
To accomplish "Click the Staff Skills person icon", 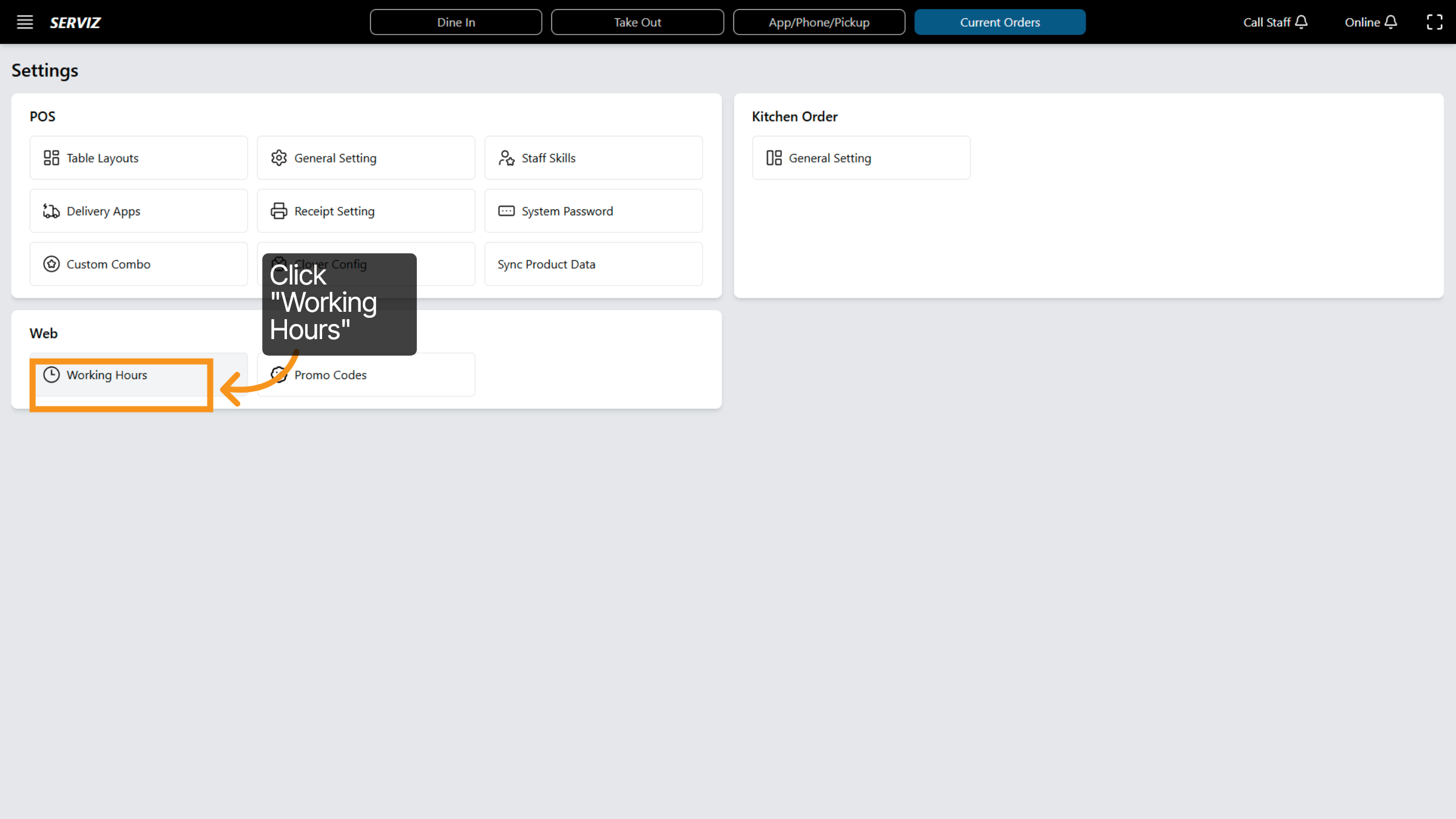I will point(507,158).
